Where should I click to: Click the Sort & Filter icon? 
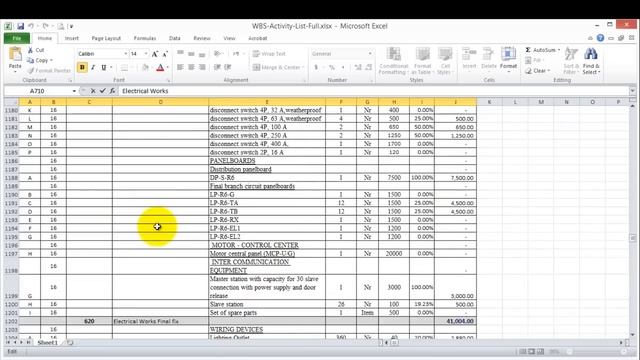click(x=571, y=54)
